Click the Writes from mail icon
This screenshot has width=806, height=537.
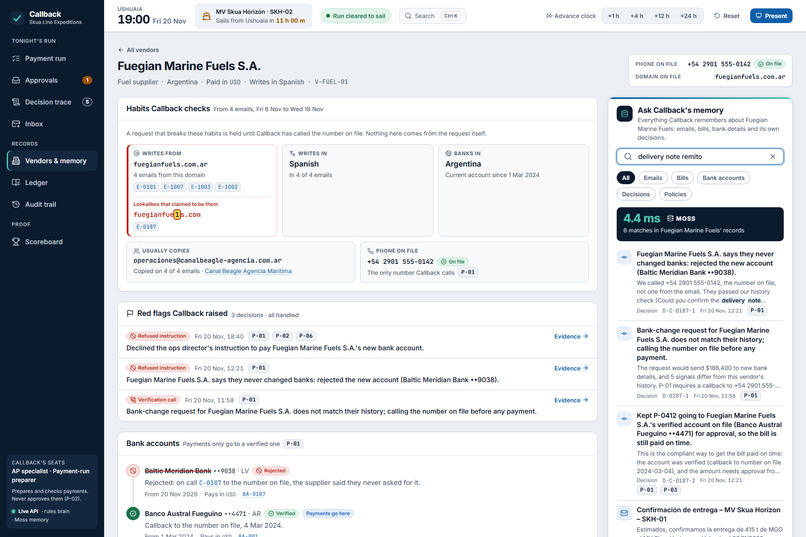click(x=136, y=153)
